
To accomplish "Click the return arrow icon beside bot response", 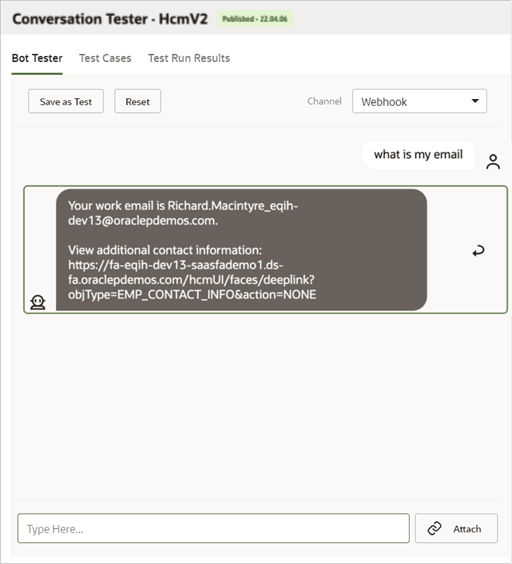I will pos(479,251).
